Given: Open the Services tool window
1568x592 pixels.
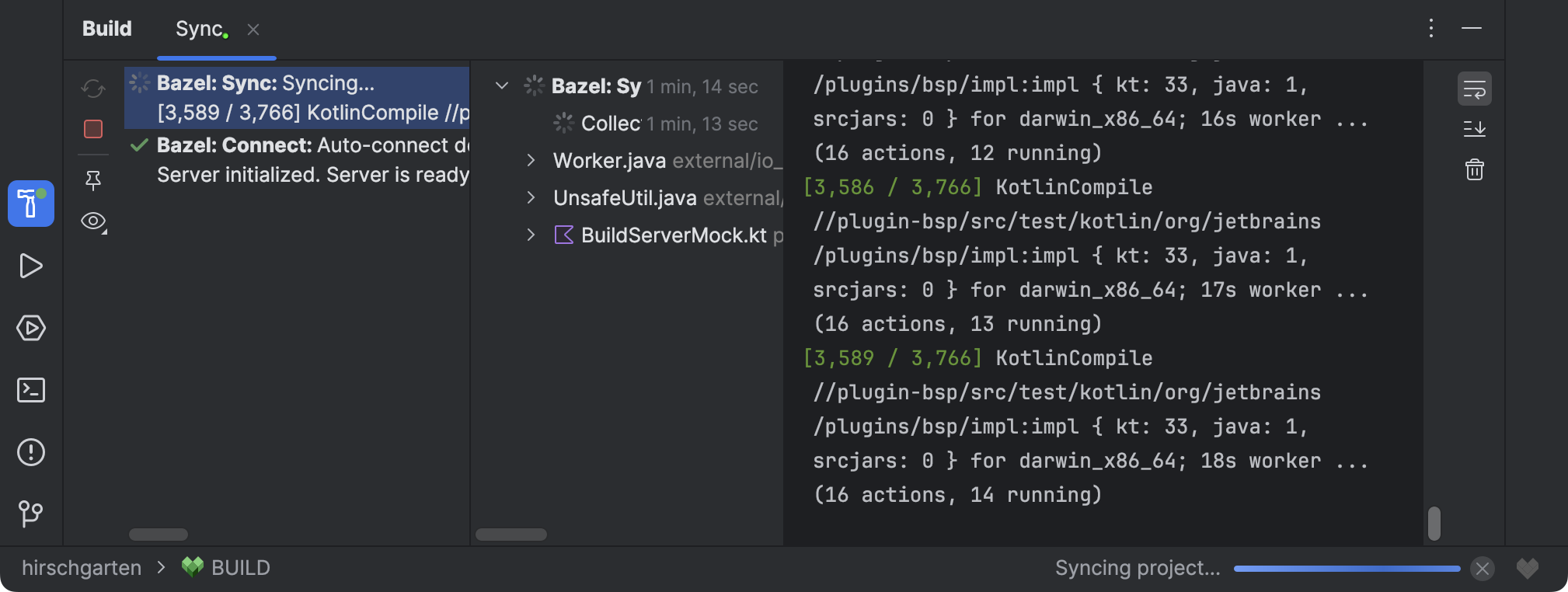Looking at the screenshot, I should point(31,328).
